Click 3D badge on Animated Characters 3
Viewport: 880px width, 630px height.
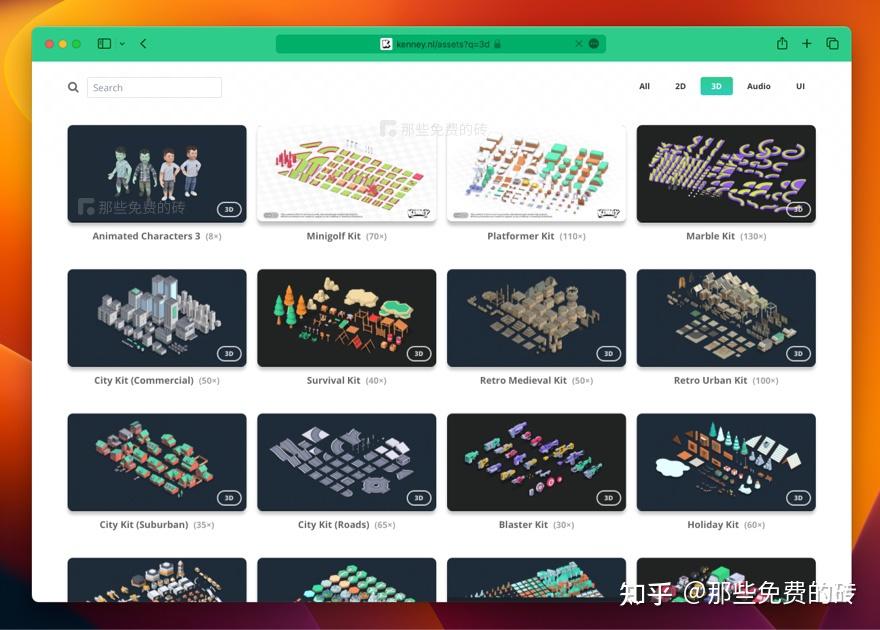pos(229,209)
